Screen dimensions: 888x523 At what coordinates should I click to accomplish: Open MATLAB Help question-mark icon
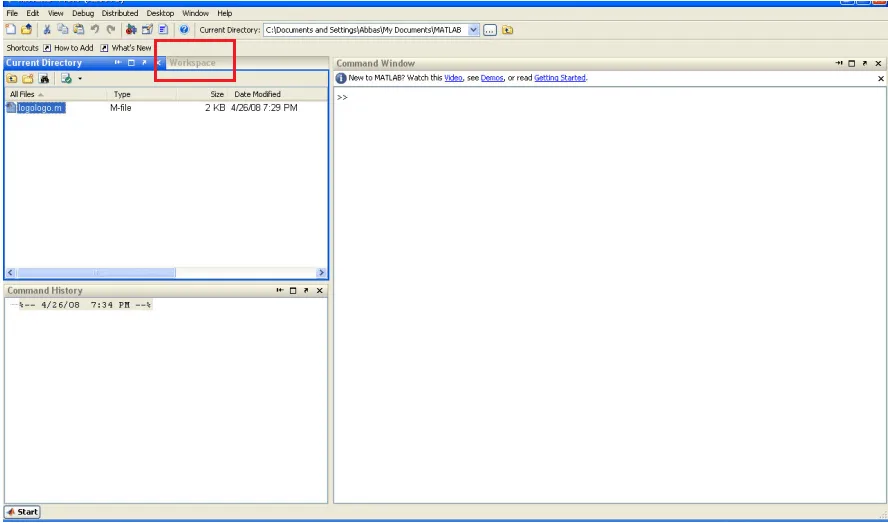[184, 29]
